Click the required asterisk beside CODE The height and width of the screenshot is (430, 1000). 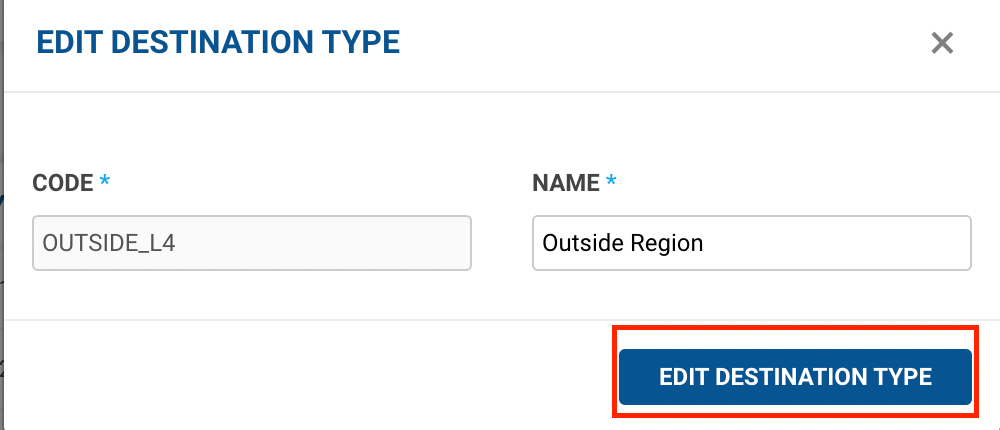click(105, 182)
